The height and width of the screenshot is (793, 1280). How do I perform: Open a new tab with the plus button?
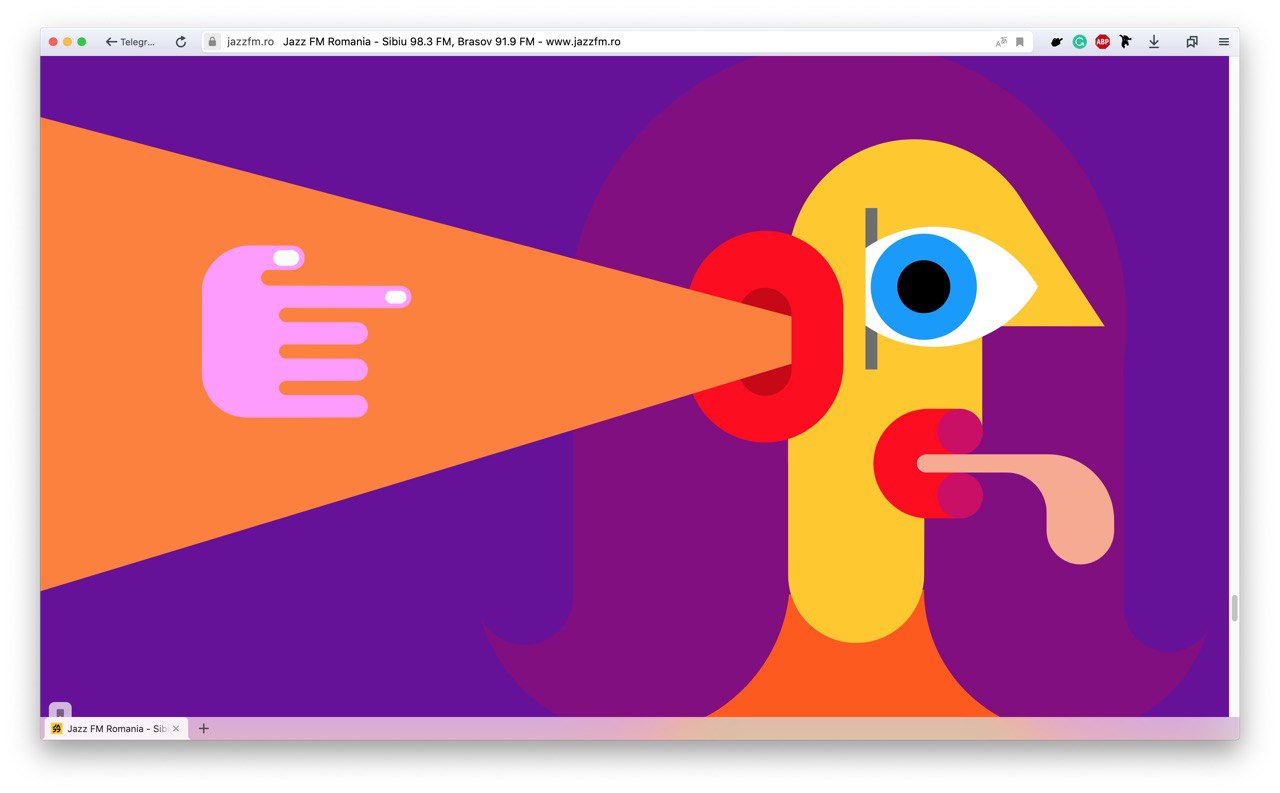coord(204,729)
